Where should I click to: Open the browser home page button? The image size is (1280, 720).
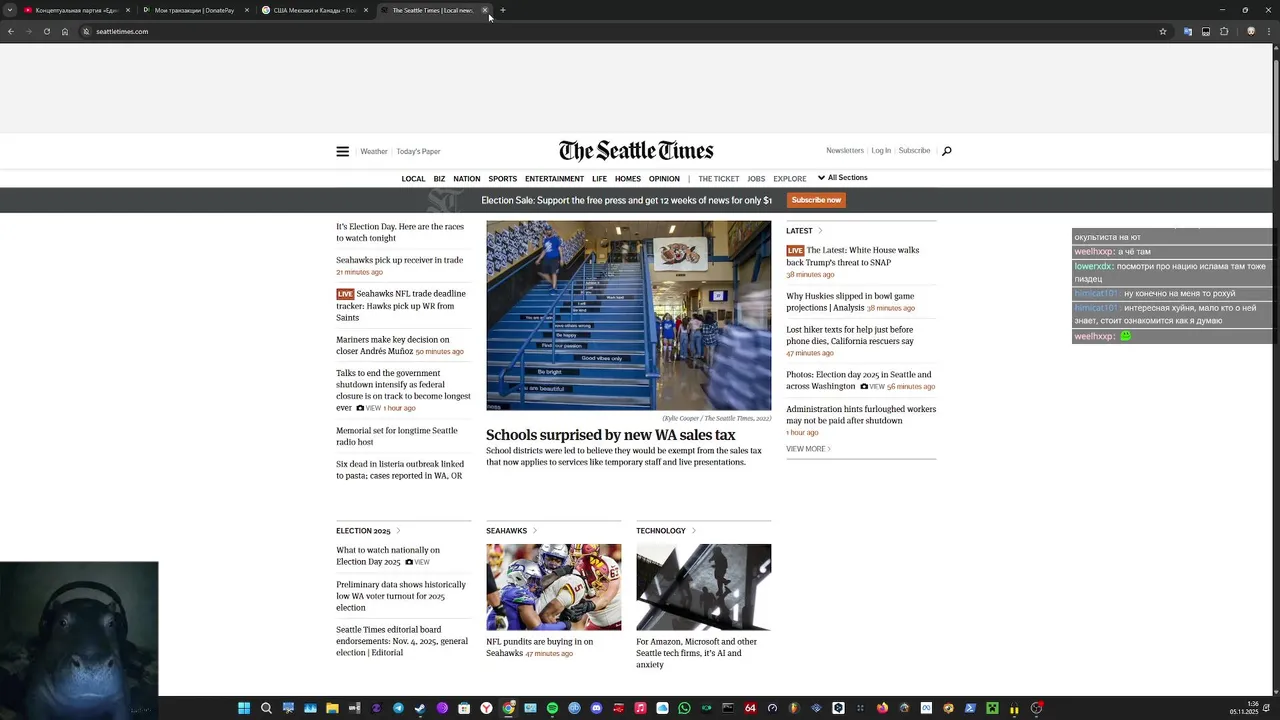[65, 31]
